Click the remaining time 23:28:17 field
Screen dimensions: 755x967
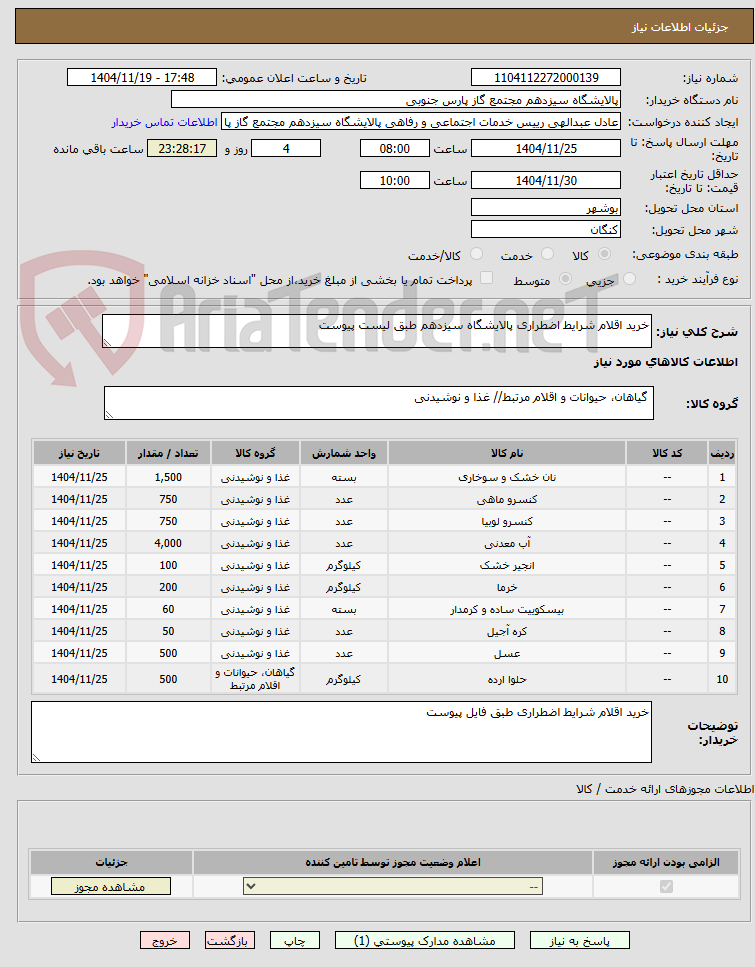click(x=182, y=149)
